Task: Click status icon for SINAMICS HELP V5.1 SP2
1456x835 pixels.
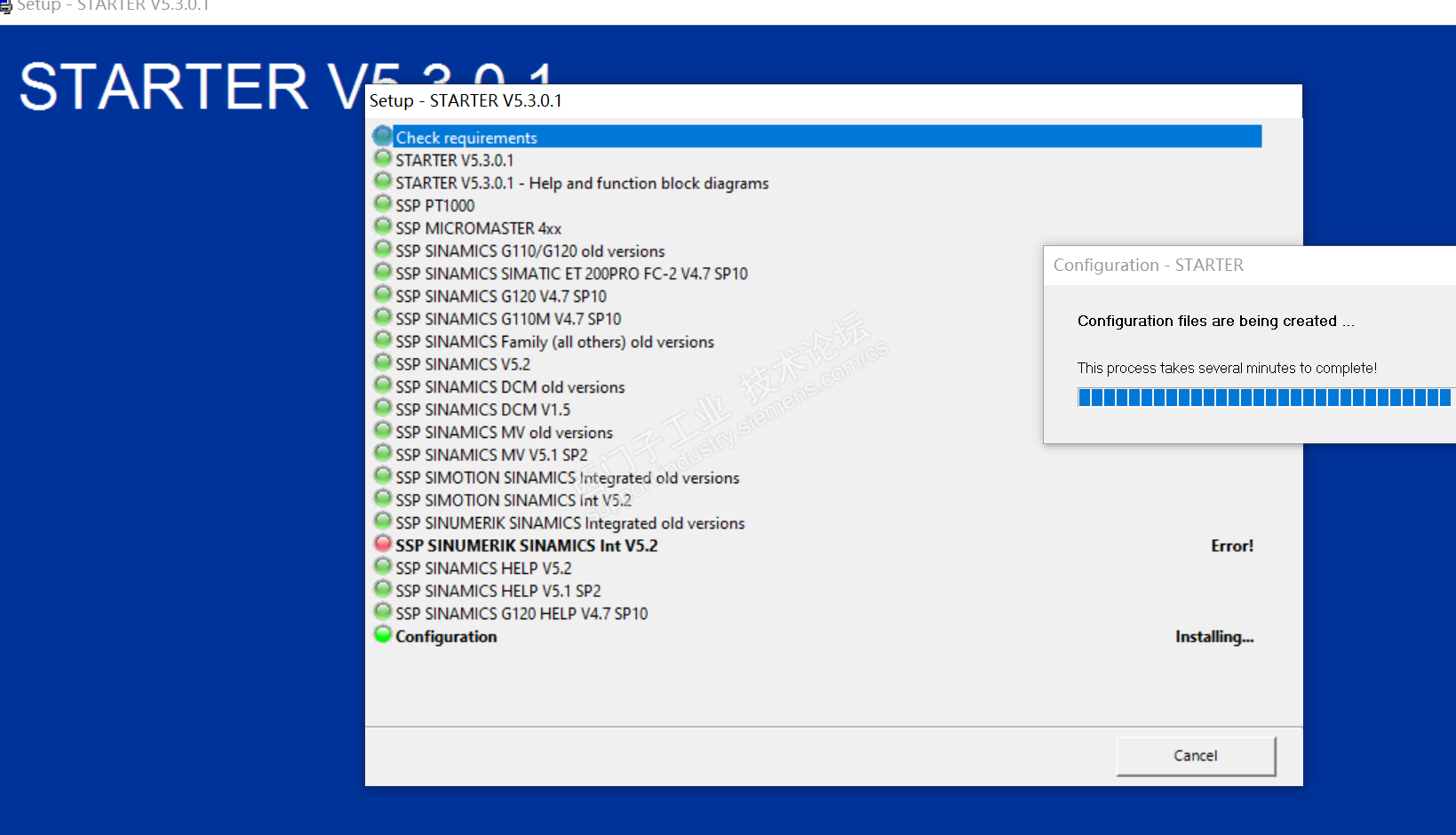Action: [383, 588]
